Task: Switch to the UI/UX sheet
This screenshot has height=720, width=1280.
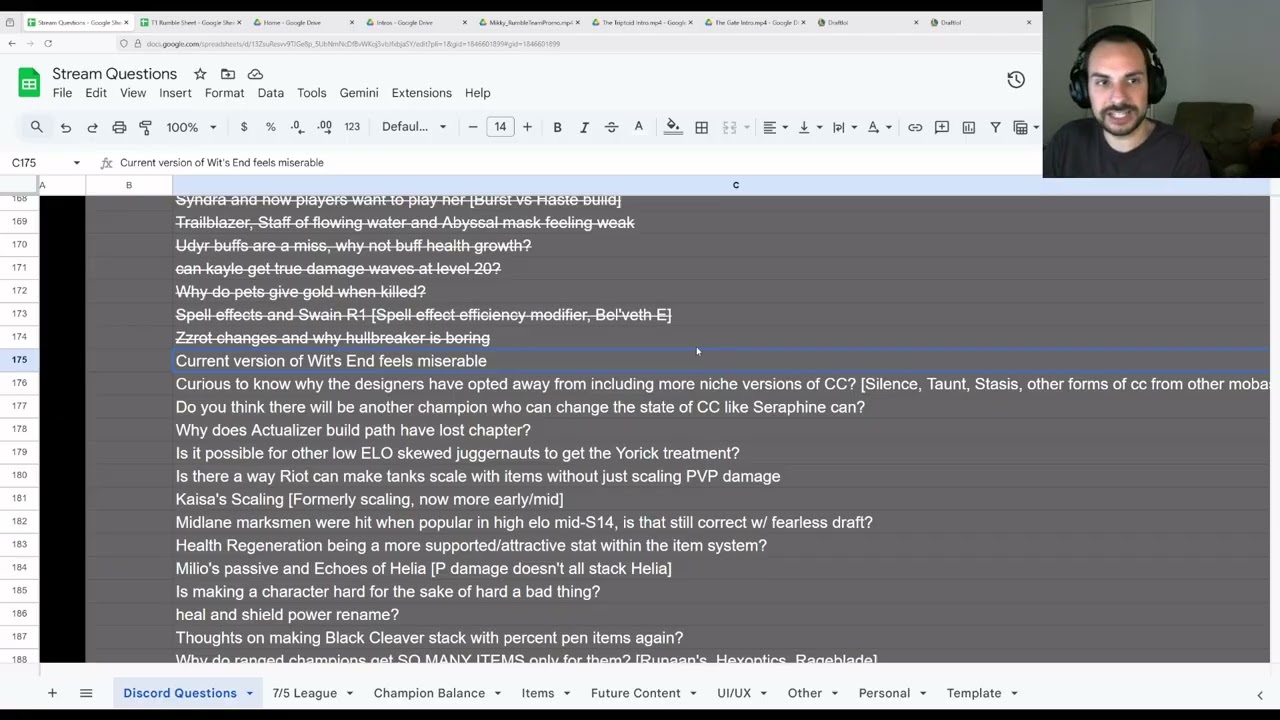Action: click(734, 693)
